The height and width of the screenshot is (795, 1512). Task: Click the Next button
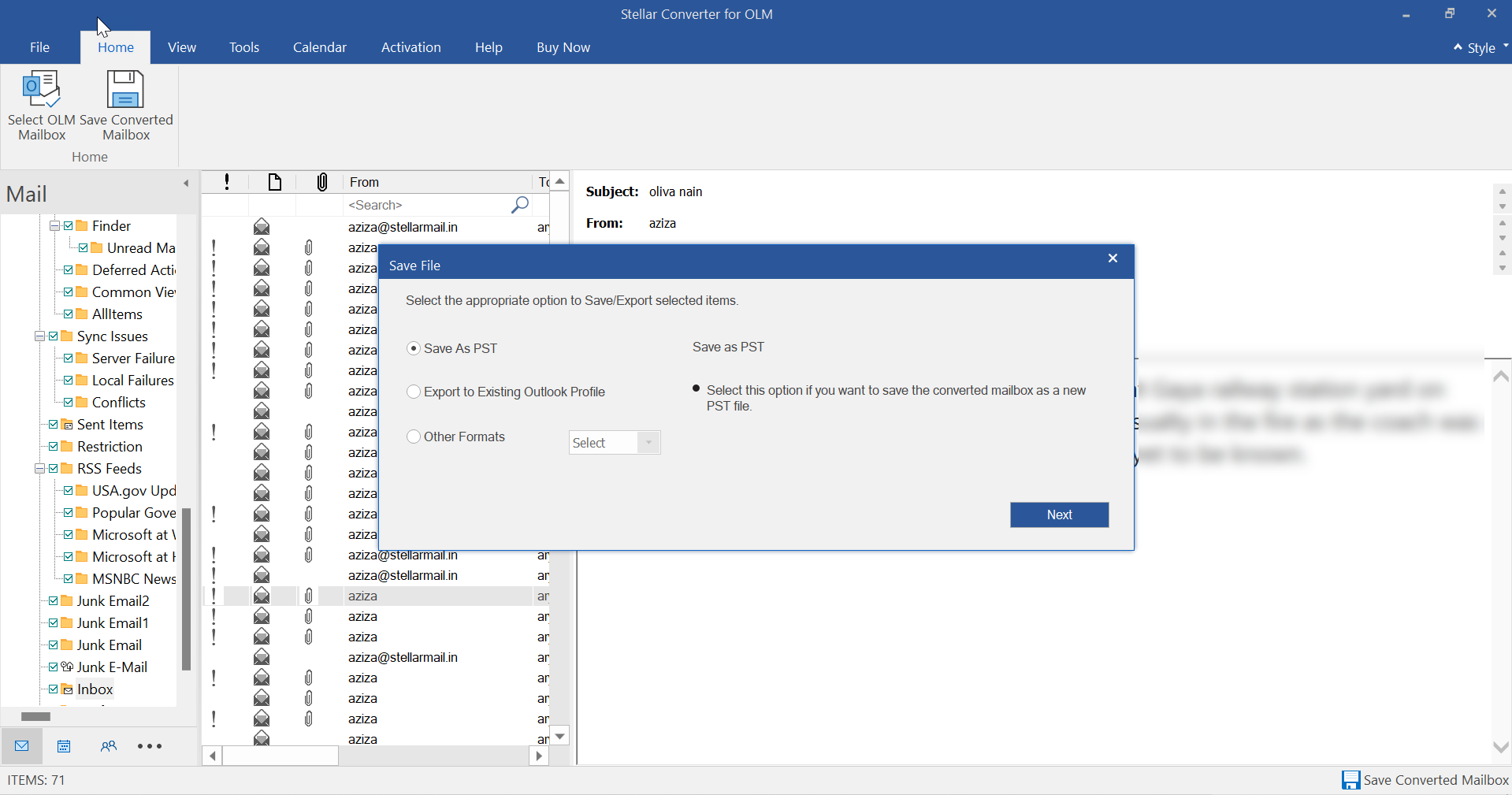[1060, 515]
